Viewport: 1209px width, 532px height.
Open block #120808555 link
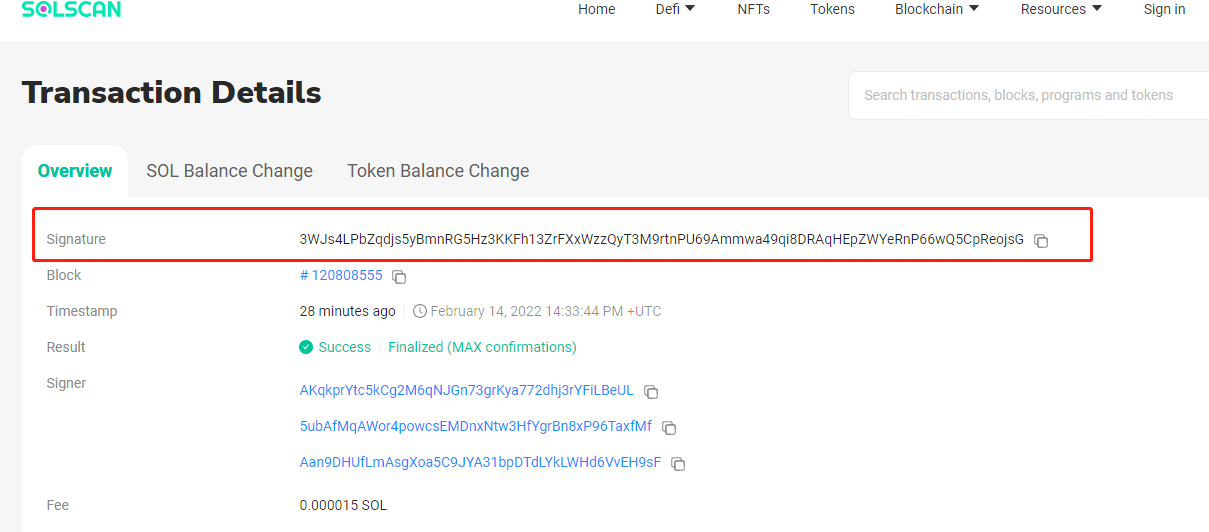point(341,275)
